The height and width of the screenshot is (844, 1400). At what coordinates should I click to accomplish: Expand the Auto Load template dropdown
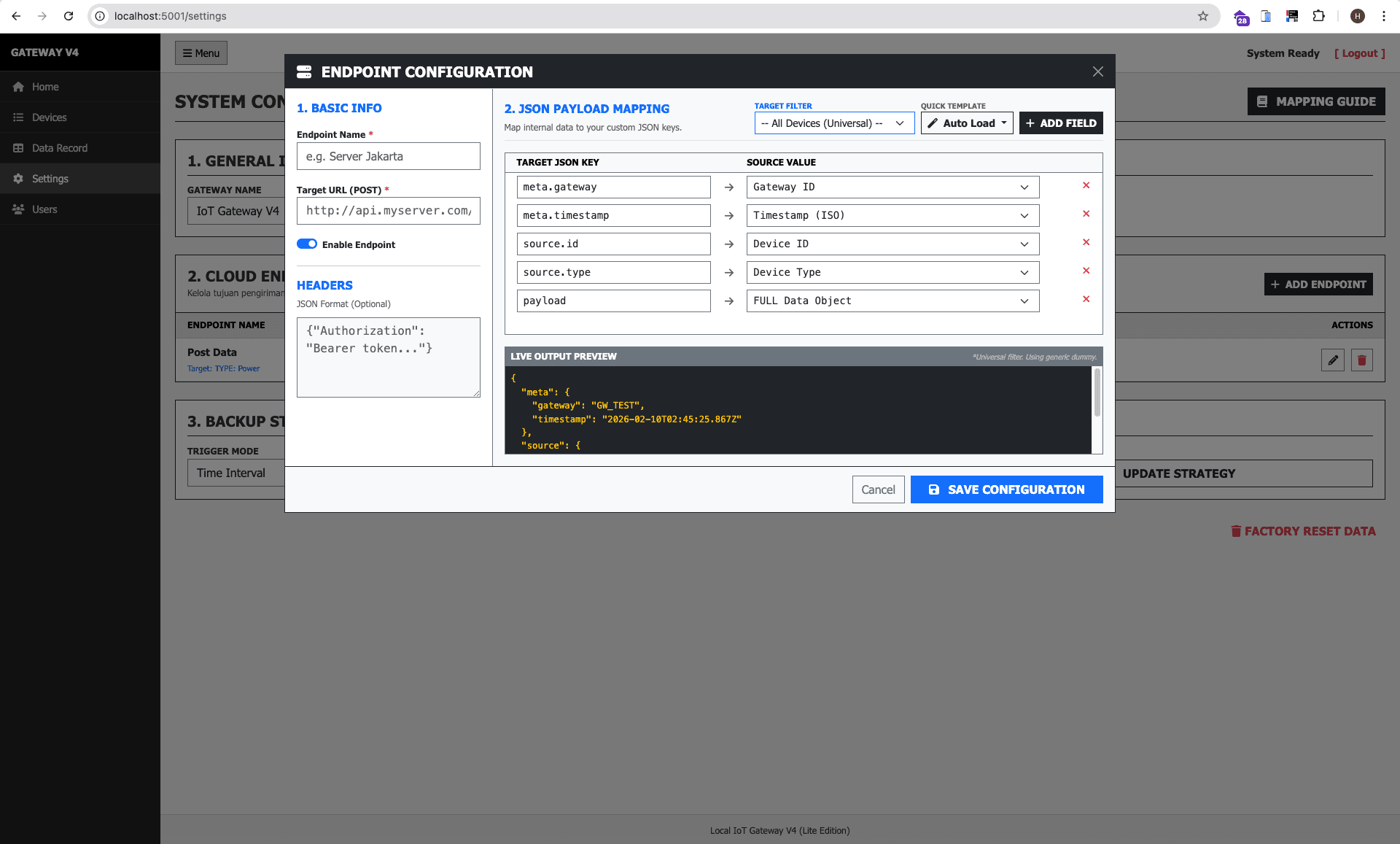[x=967, y=123]
